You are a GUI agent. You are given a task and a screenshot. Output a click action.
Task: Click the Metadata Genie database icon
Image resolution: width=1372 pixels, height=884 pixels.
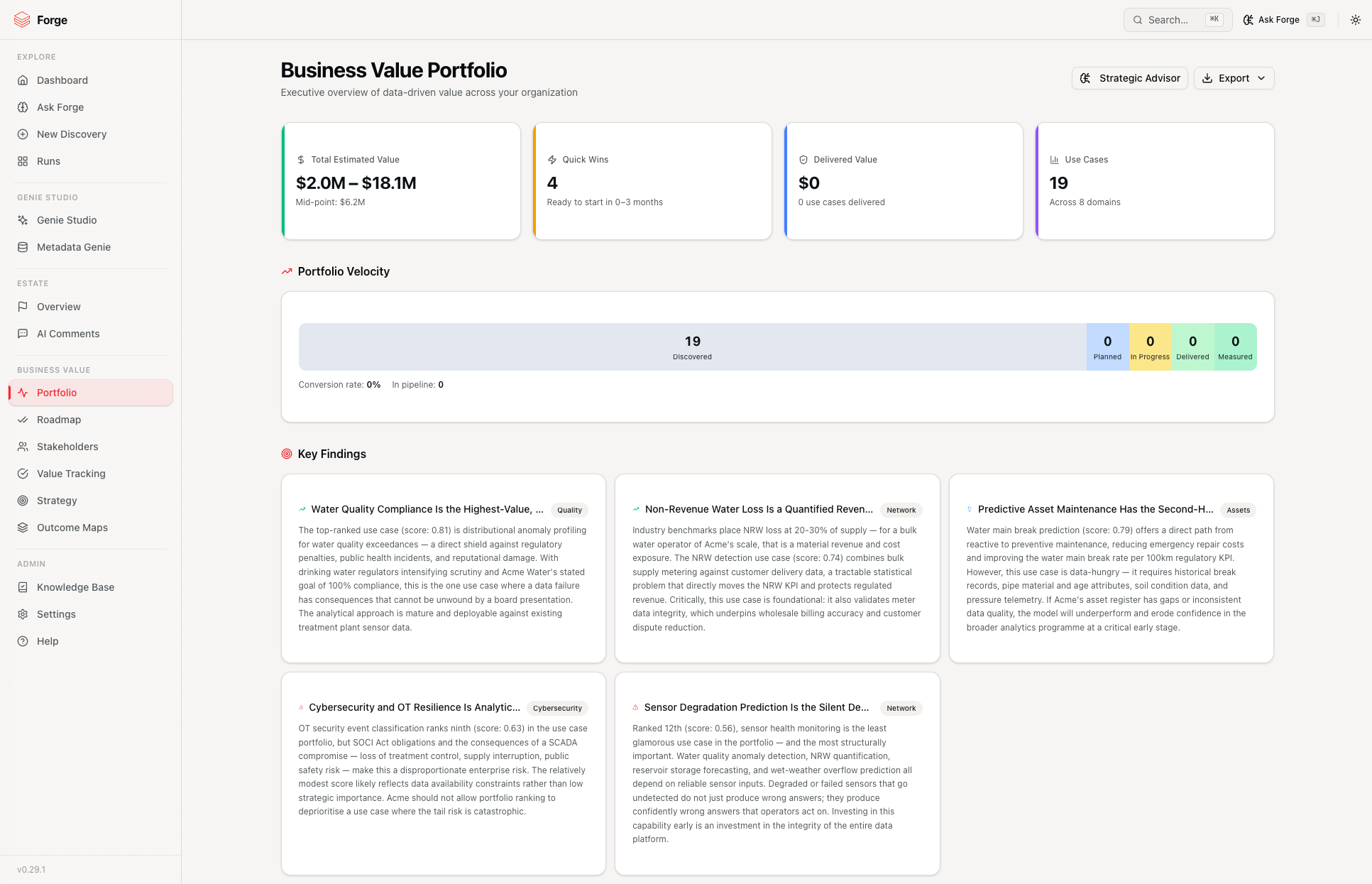(23, 247)
